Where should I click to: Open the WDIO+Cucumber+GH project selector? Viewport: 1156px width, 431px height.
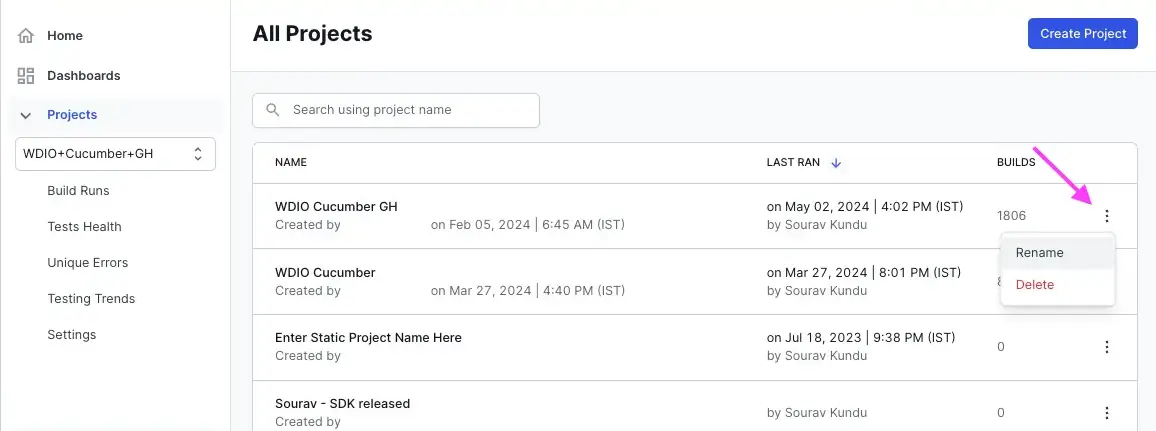point(115,154)
